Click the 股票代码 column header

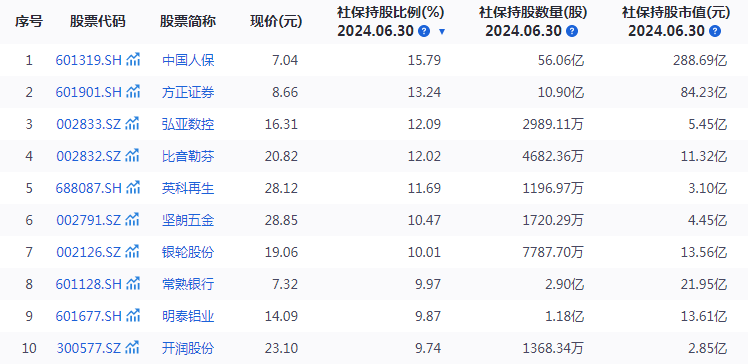98,21
